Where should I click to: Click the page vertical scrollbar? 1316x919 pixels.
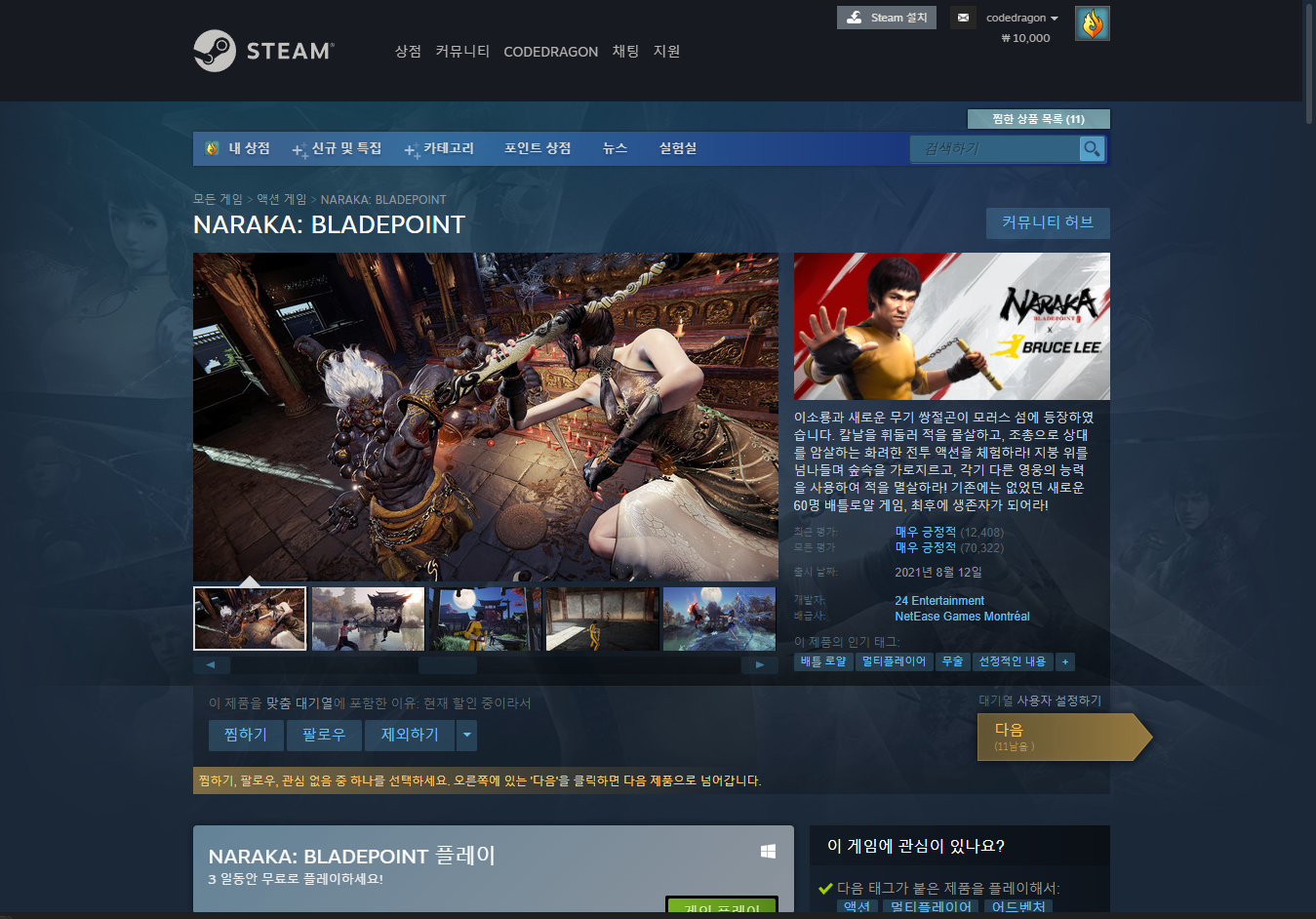(x=1309, y=63)
